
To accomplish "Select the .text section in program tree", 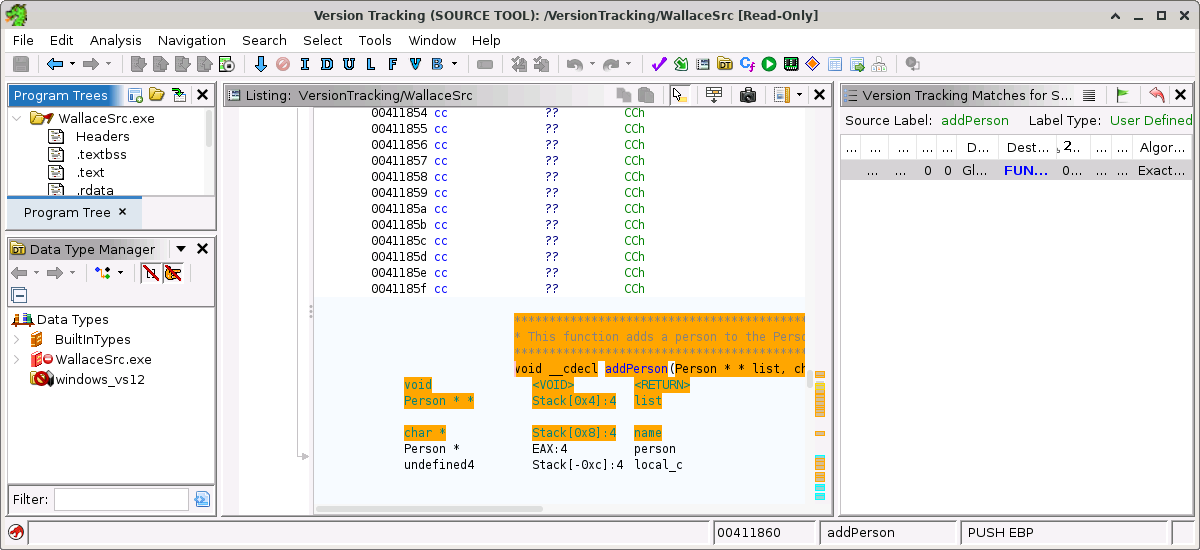I will point(90,172).
